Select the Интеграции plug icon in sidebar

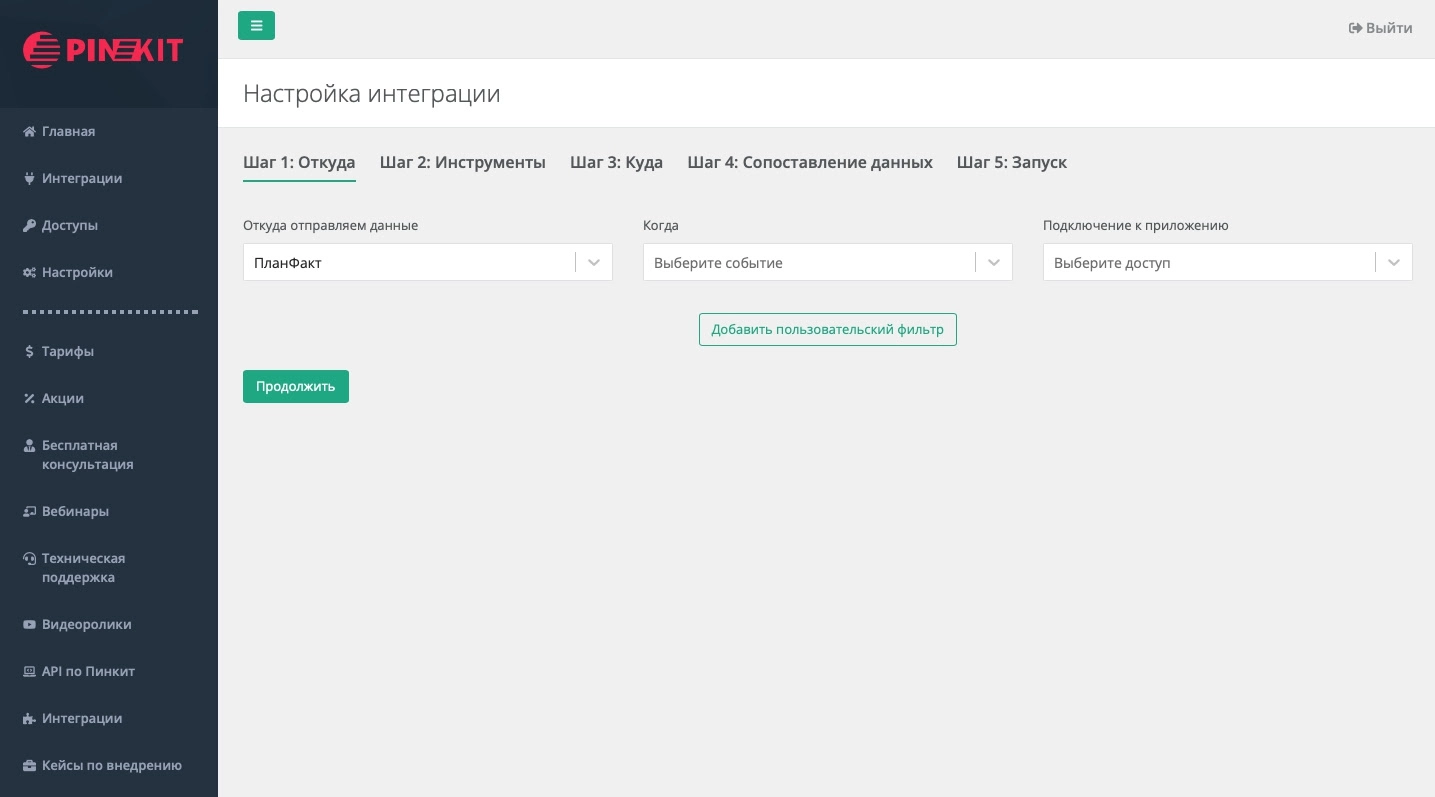tap(81, 178)
